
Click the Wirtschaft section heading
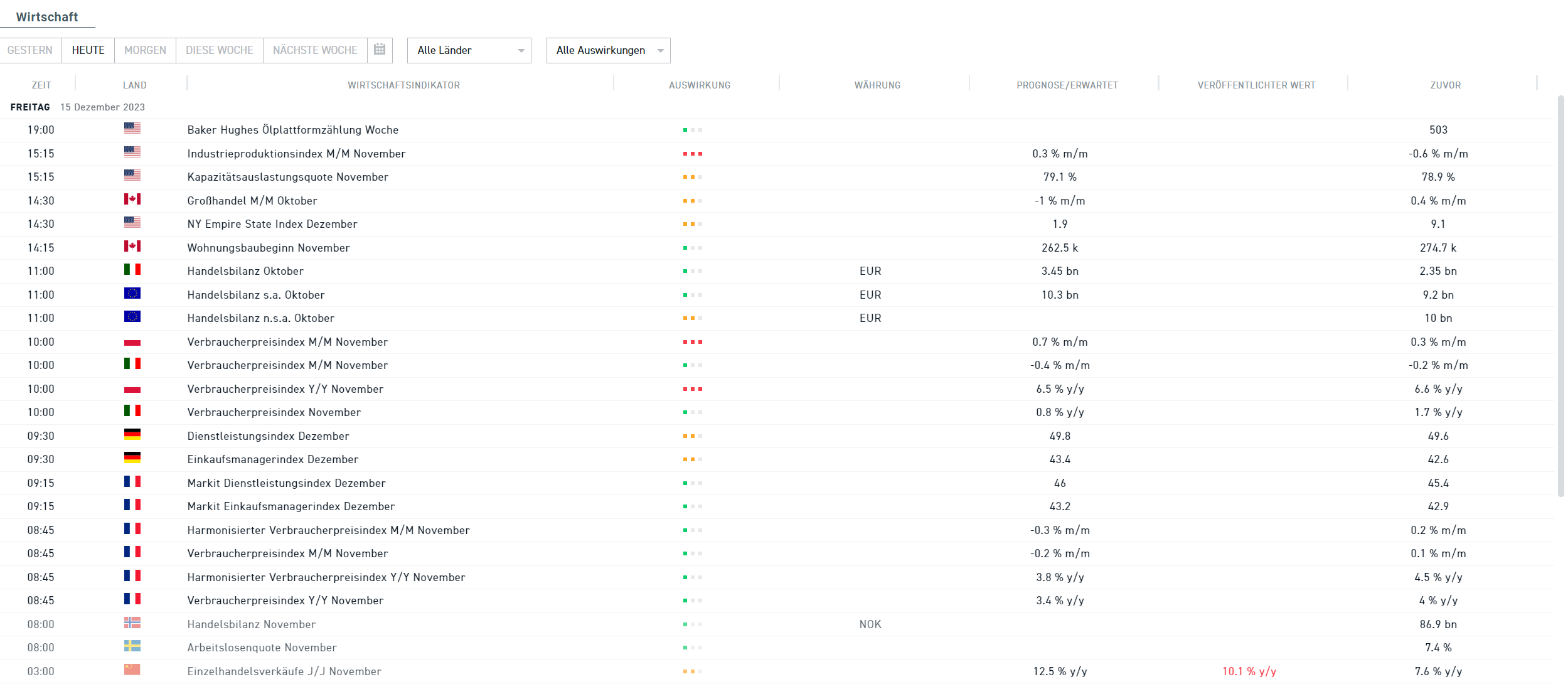(x=47, y=17)
